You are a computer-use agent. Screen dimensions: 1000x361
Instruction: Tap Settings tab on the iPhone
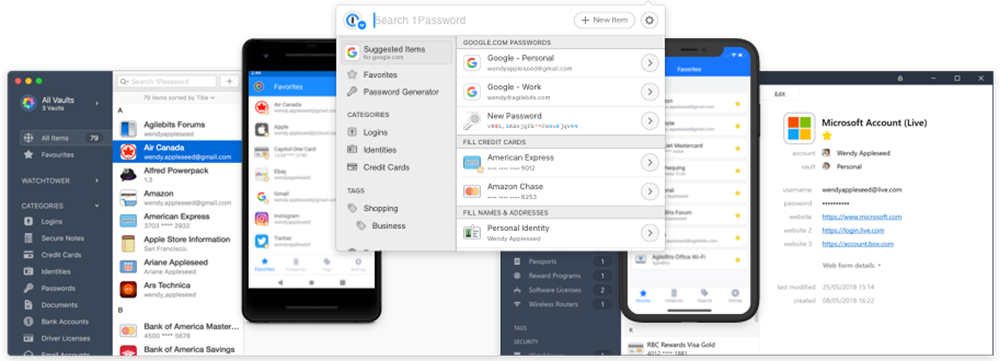tap(735, 295)
